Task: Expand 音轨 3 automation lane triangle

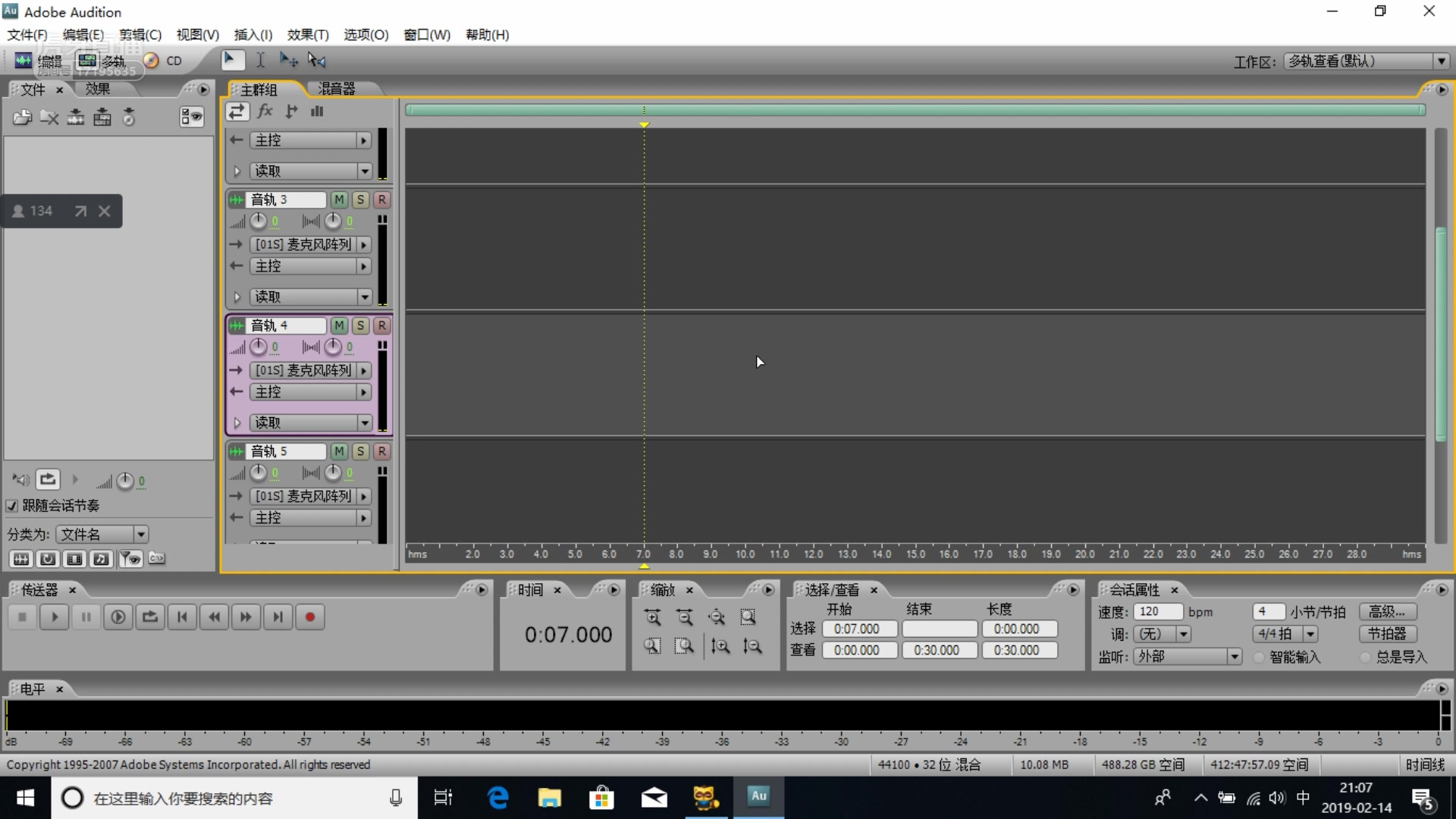Action: click(x=237, y=297)
